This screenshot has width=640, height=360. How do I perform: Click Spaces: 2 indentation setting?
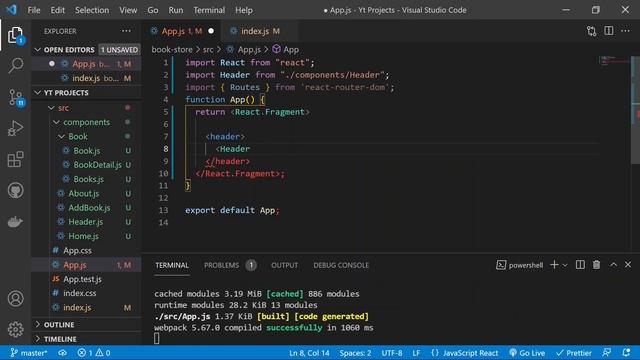(x=355, y=353)
